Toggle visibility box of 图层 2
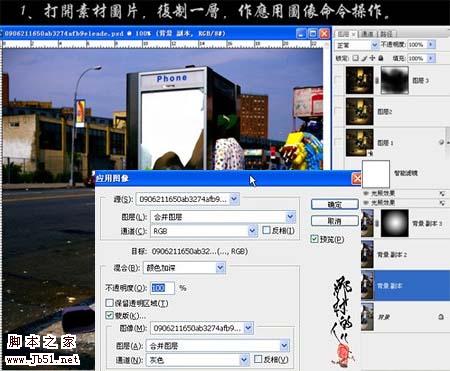 tap(338, 111)
